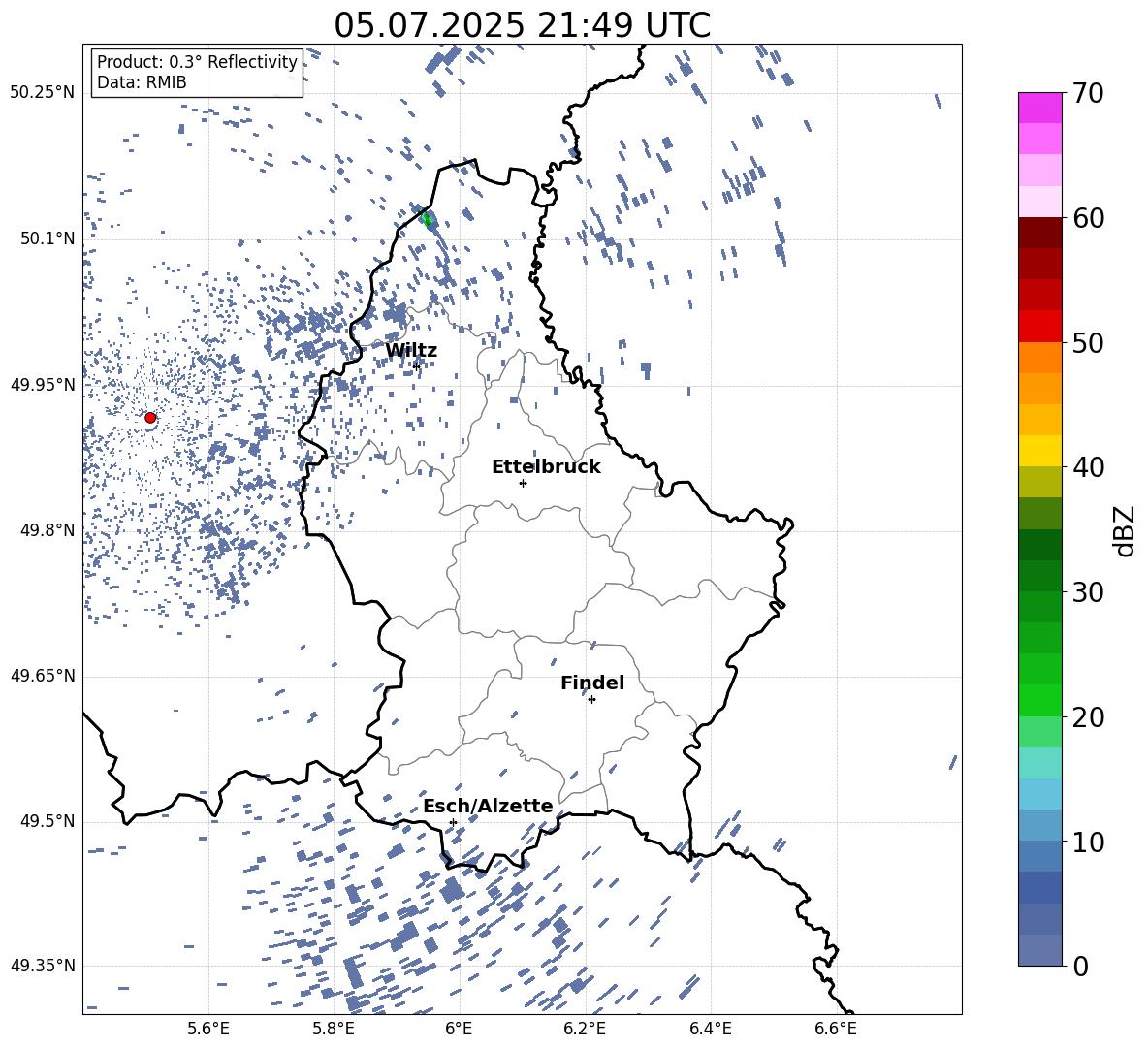Click the 50.25°N latitude label
The height and width of the screenshot is (1048, 1148).
coord(43,93)
